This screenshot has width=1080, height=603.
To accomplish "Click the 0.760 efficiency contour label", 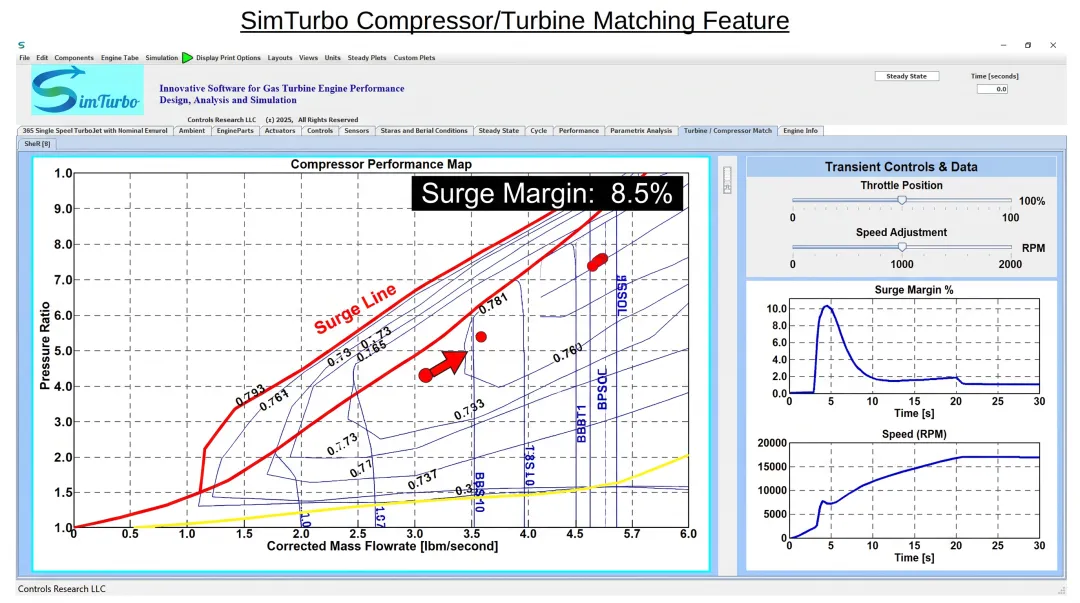I will coord(568,353).
